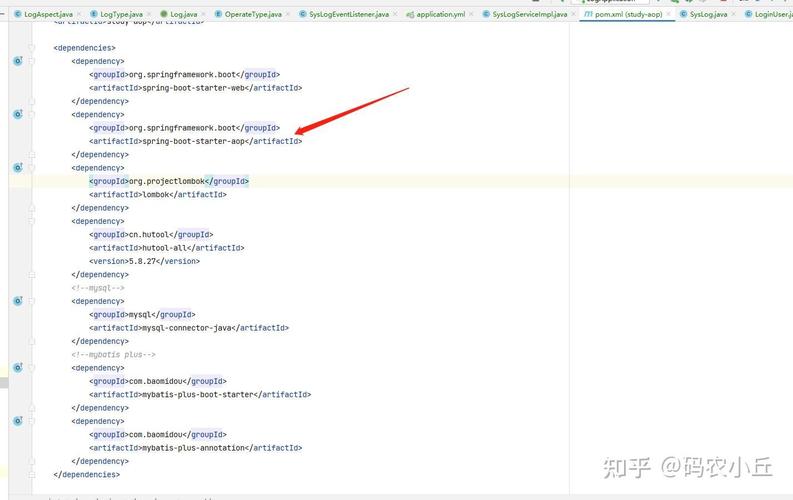Close the SysLogEventListener.java tab
The height and width of the screenshot is (500, 793).
(x=395, y=14)
